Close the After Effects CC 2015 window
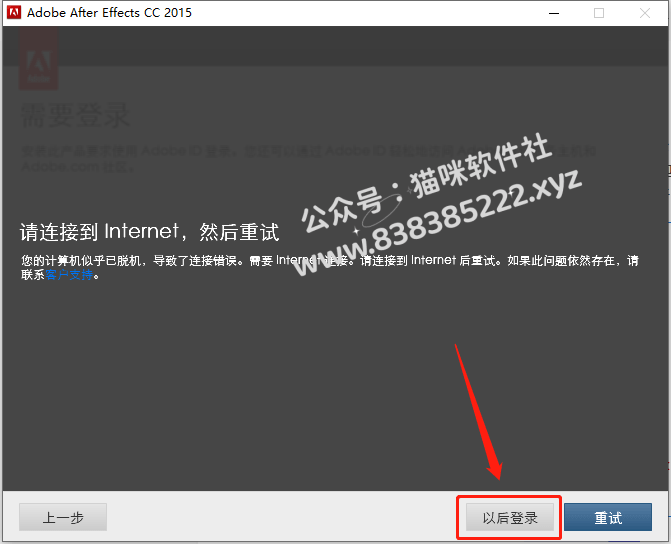Screen dimensions: 671x544 pyautogui.click(x=645, y=13)
